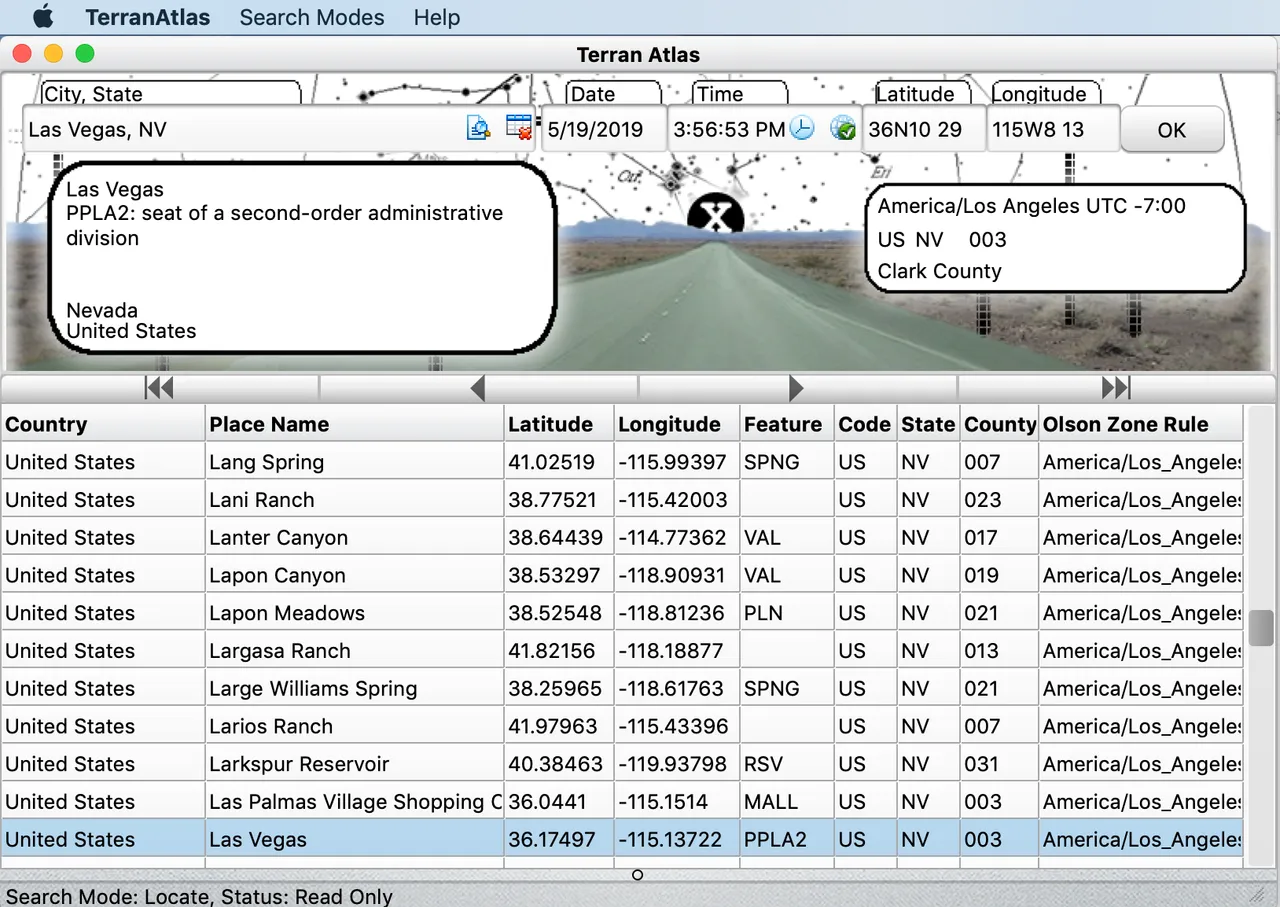The width and height of the screenshot is (1280, 907).
Task: Go to previous page with the left arrow
Action: coord(478,388)
